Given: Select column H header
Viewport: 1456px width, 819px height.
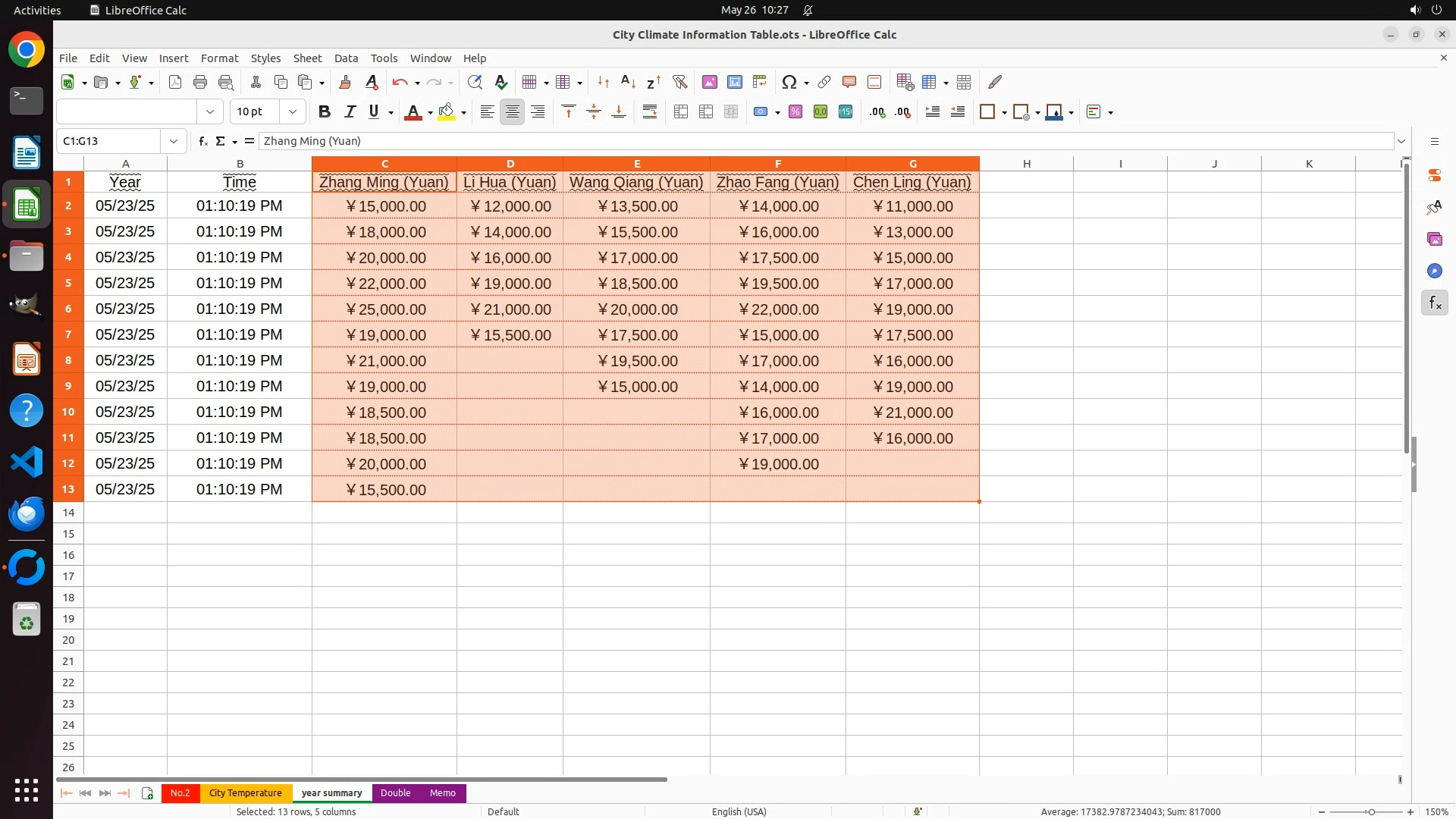Looking at the screenshot, I should (1026, 164).
